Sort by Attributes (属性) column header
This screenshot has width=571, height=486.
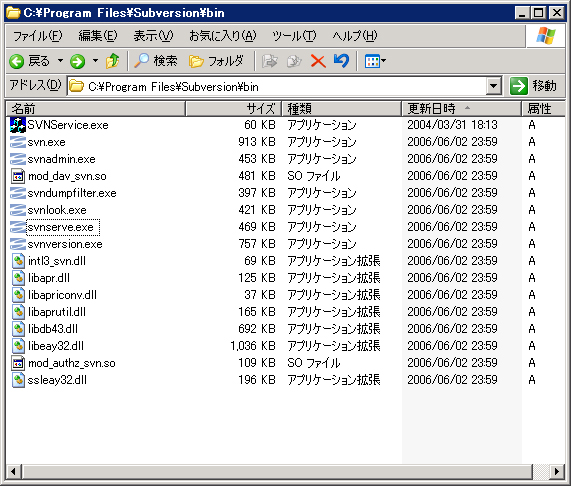[x=543, y=108]
